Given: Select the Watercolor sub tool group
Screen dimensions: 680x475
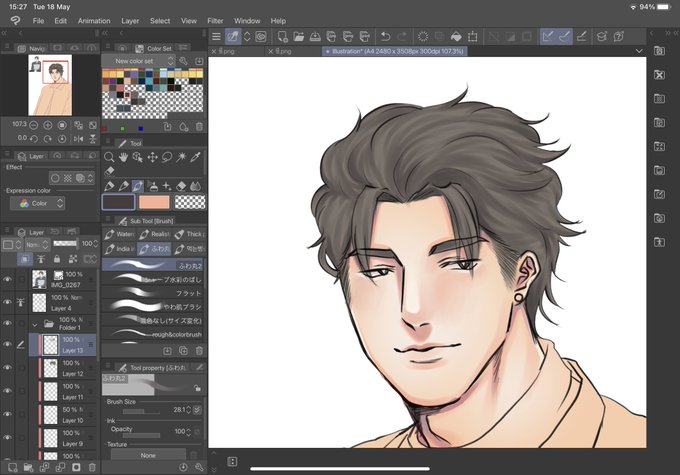Looking at the screenshot, I should [119, 234].
